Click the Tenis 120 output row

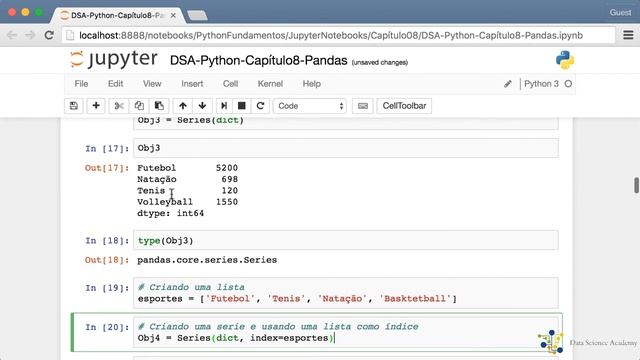pos(187,191)
